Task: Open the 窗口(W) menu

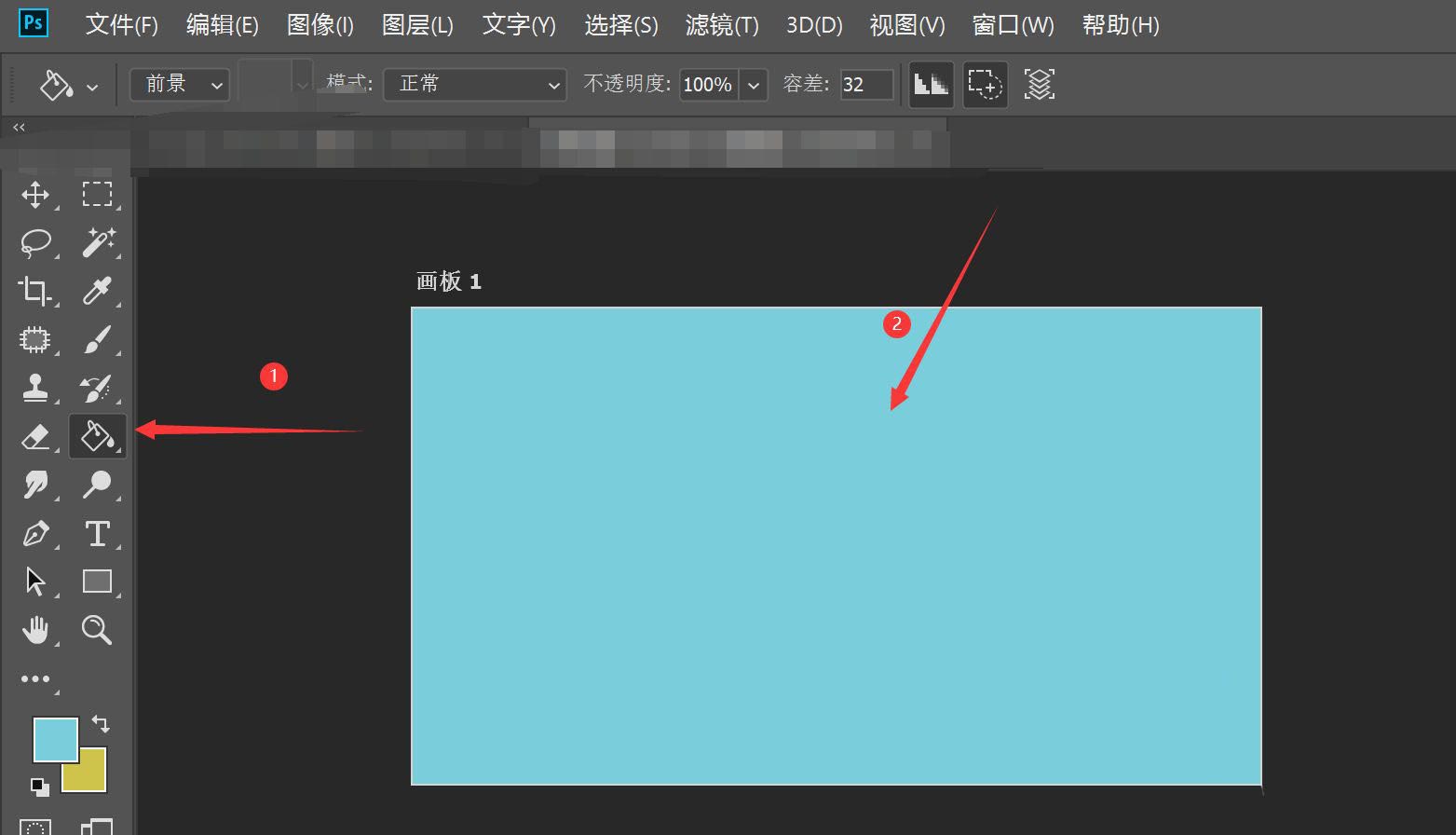Action: [x=1013, y=25]
